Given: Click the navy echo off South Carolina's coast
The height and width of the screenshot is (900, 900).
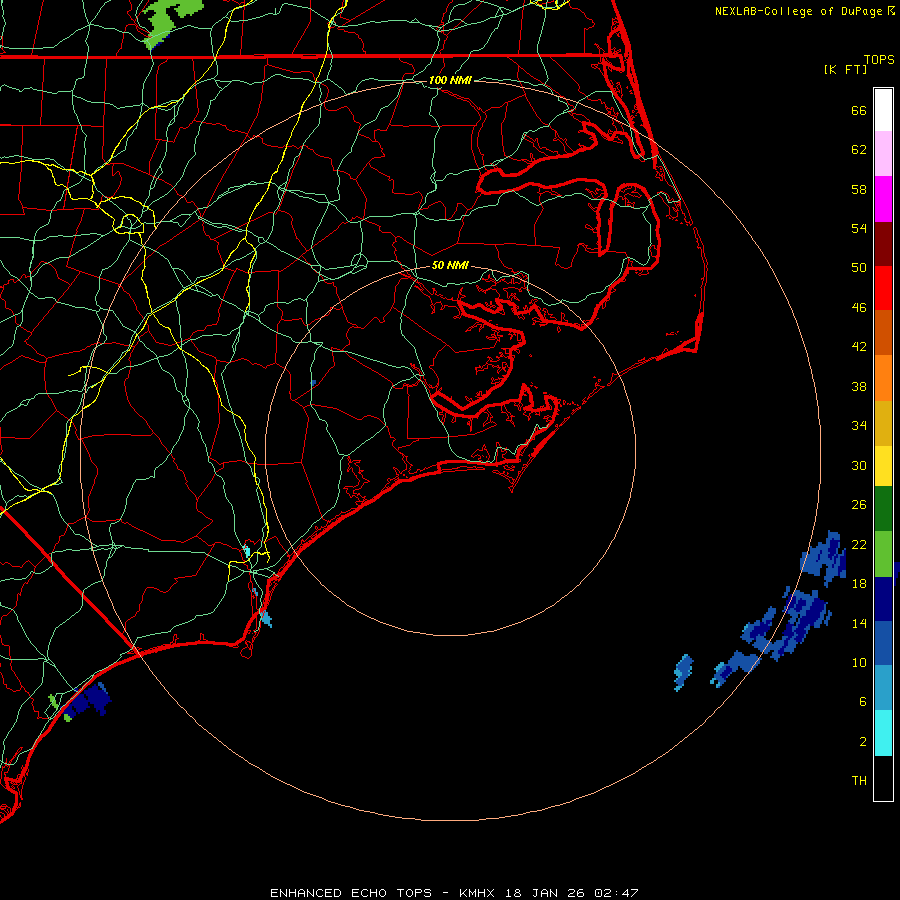Looking at the screenshot, I should 88,700.
